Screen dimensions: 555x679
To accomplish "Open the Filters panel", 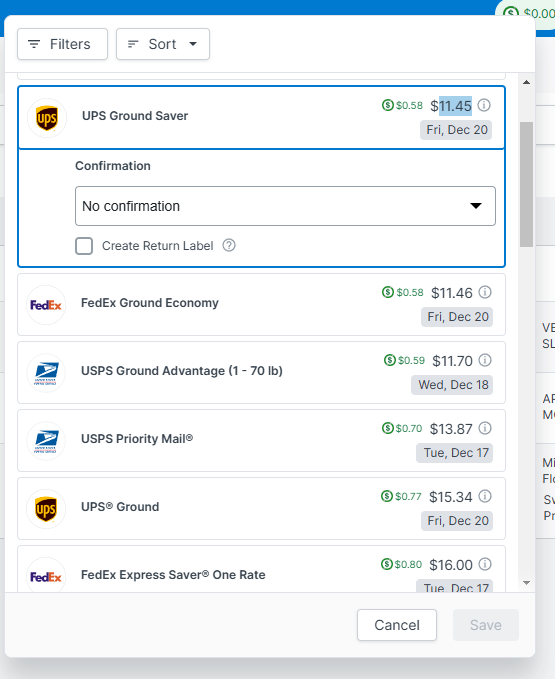I will pyautogui.click(x=62, y=44).
